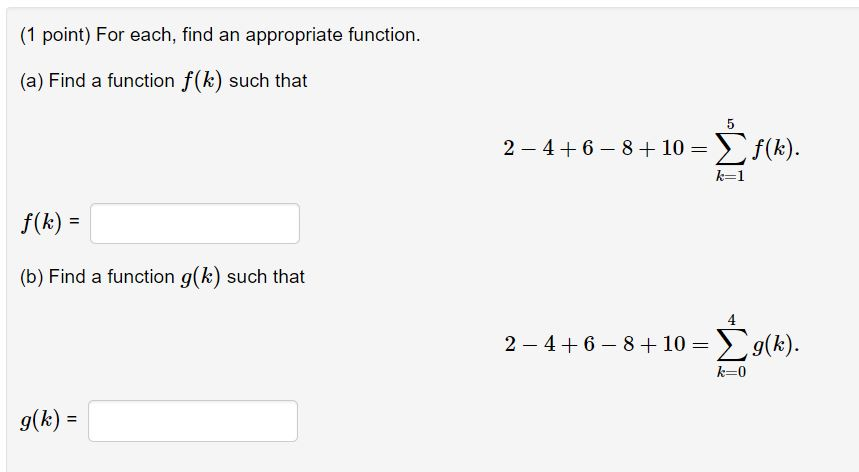
Task: Click the sigma symbol in the g(k) equation
Action: [731, 344]
